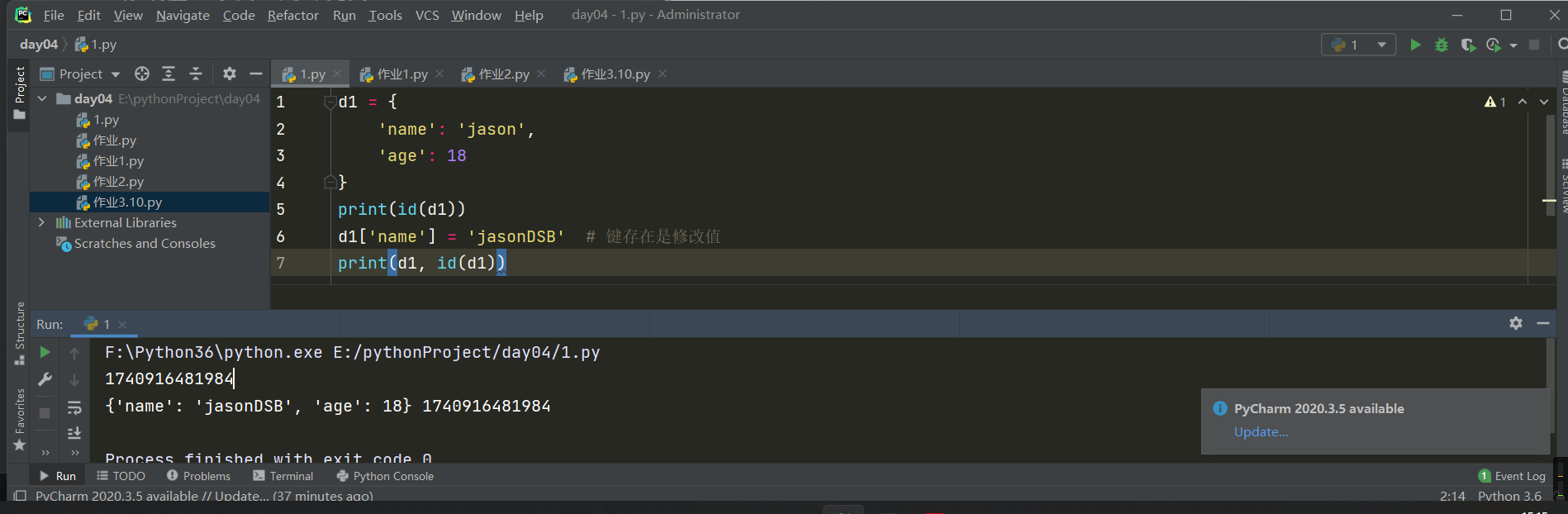The height and width of the screenshot is (514, 1568).
Task: Open Run panel wrench settings icon
Action: click(x=45, y=379)
